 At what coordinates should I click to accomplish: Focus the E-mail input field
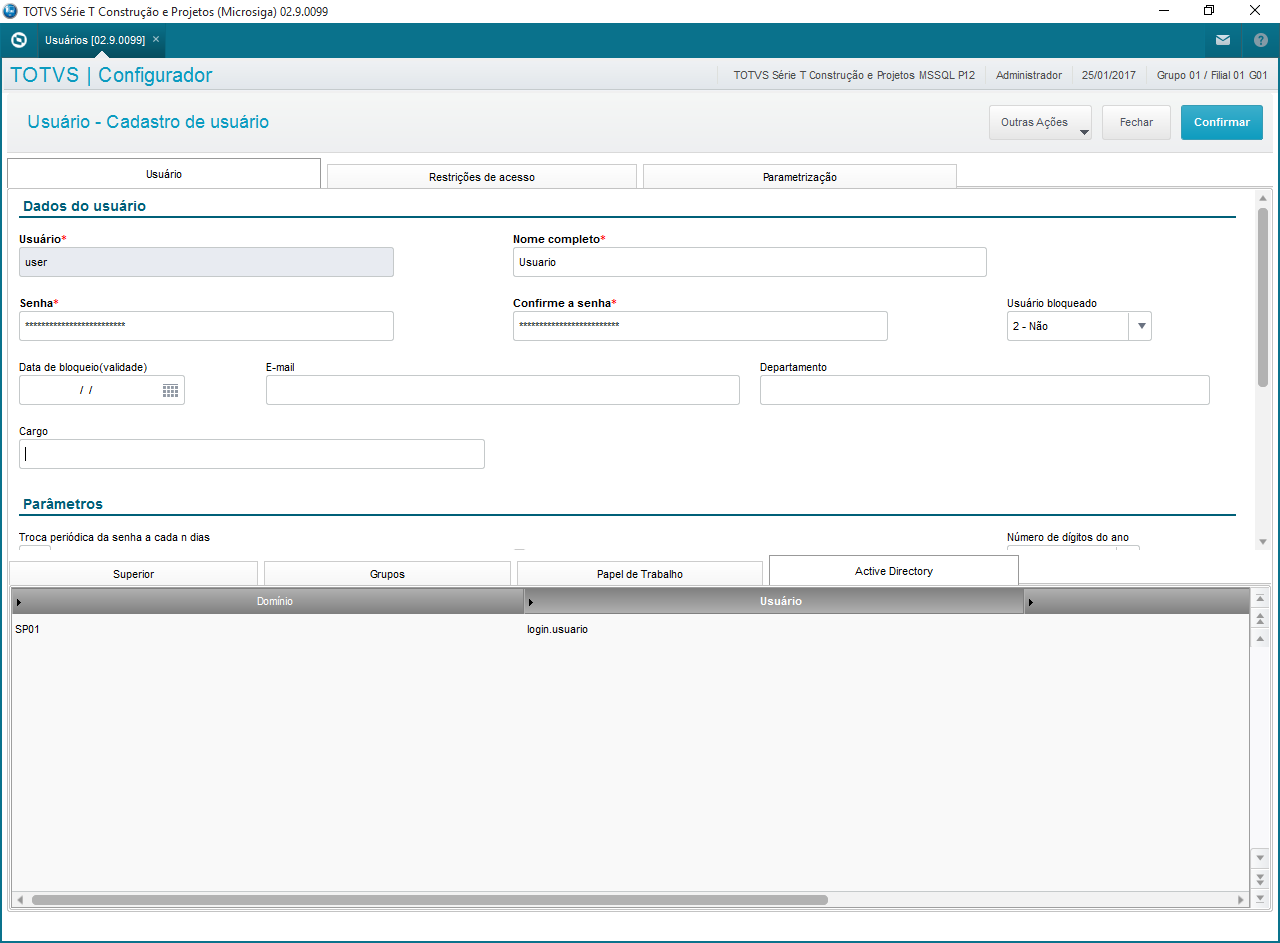pyautogui.click(x=503, y=390)
